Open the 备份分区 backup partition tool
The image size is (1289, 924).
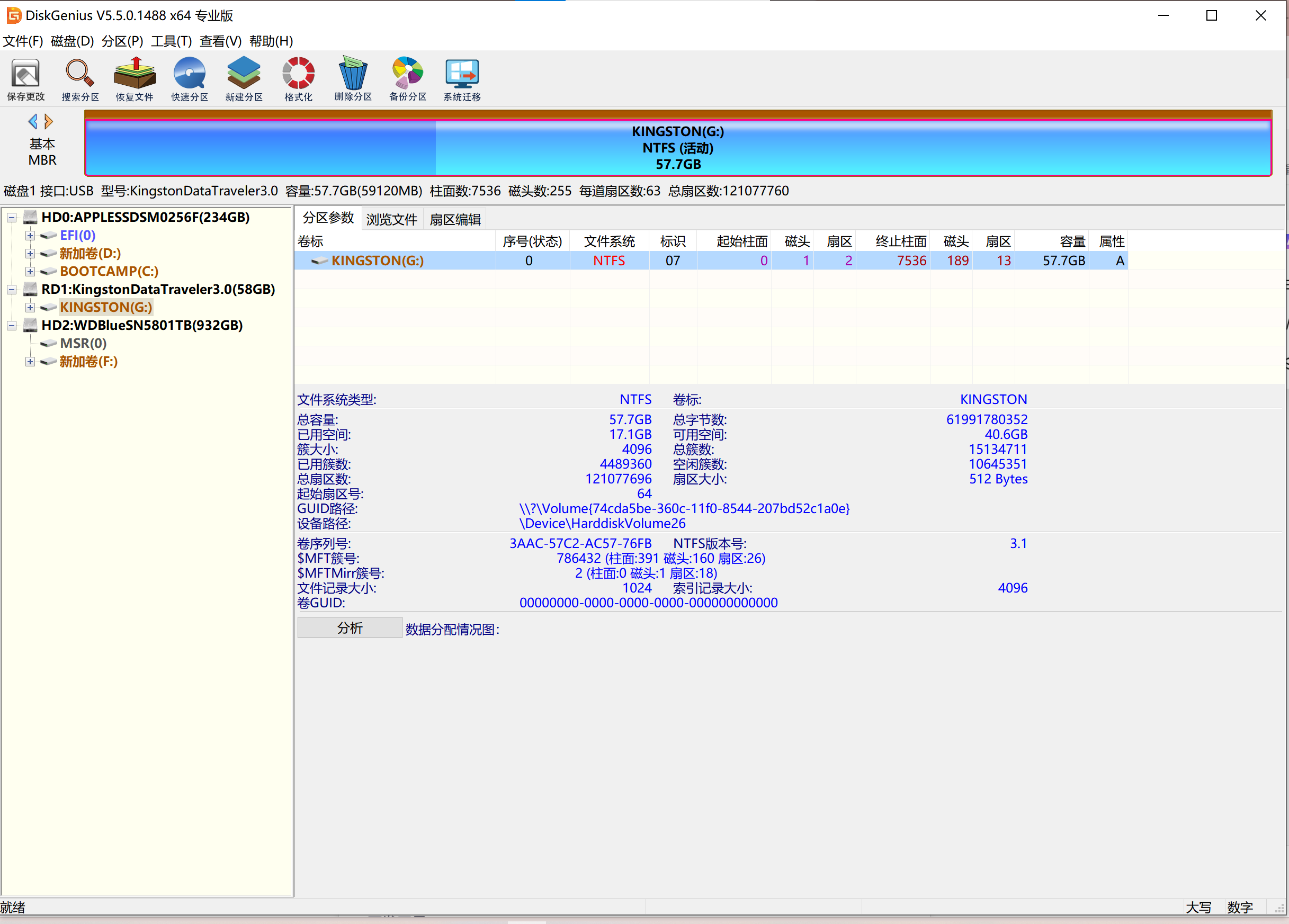(407, 74)
